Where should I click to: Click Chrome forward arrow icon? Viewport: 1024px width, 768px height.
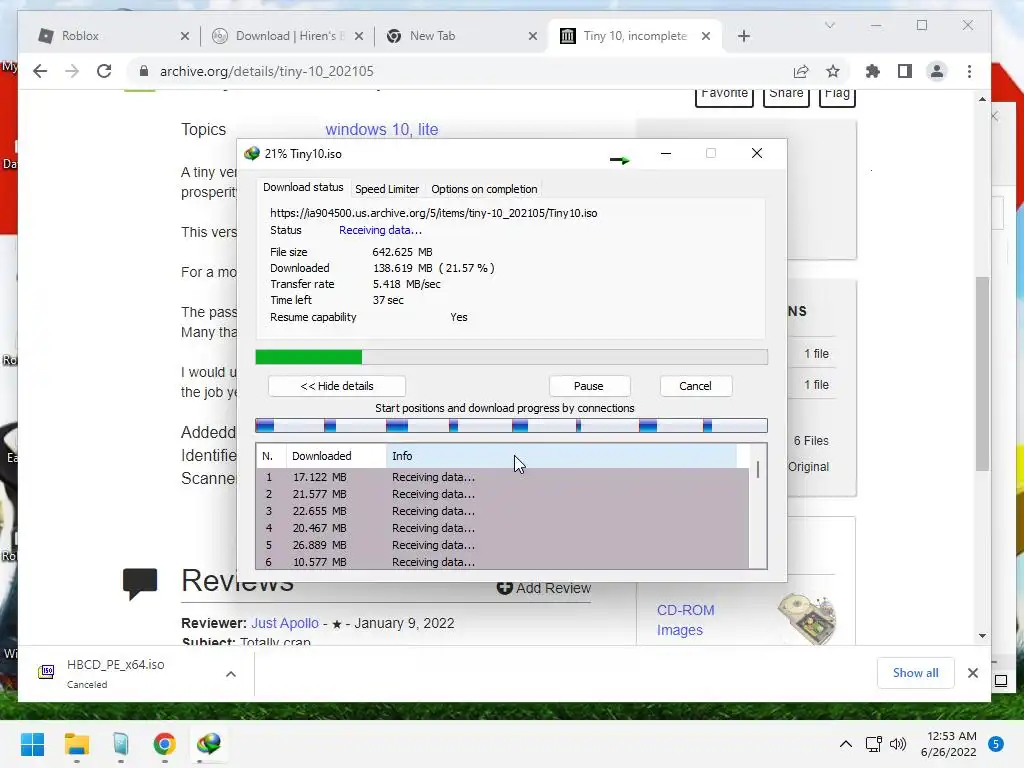72,71
